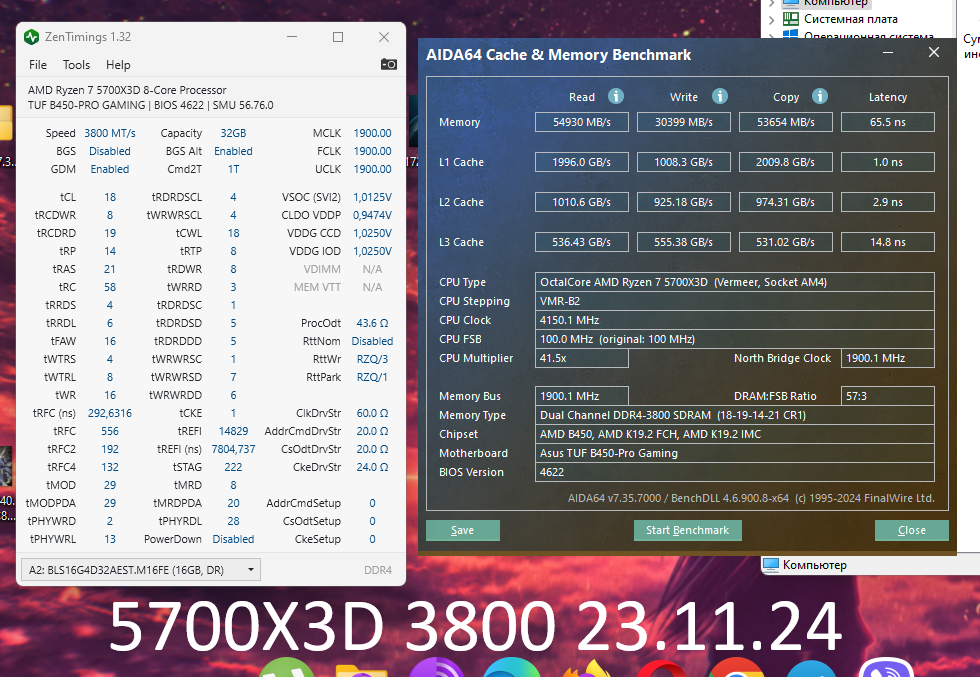Screen dimensions: 980x677
Task: Click the tSTAG value 222
Action: pyautogui.click(x=233, y=467)
